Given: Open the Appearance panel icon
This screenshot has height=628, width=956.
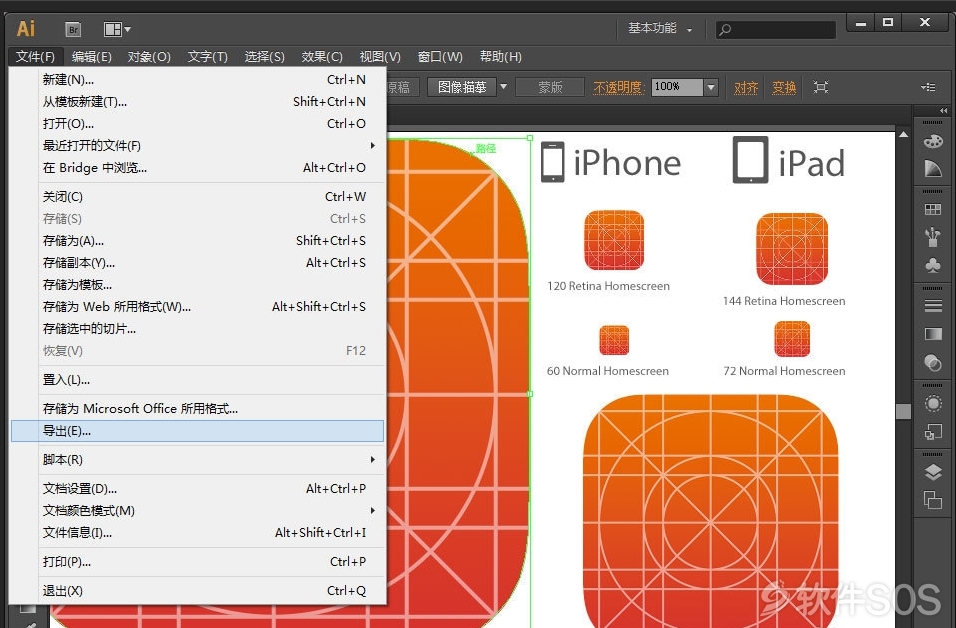Looking at the screenshot, I should (933, 404).
